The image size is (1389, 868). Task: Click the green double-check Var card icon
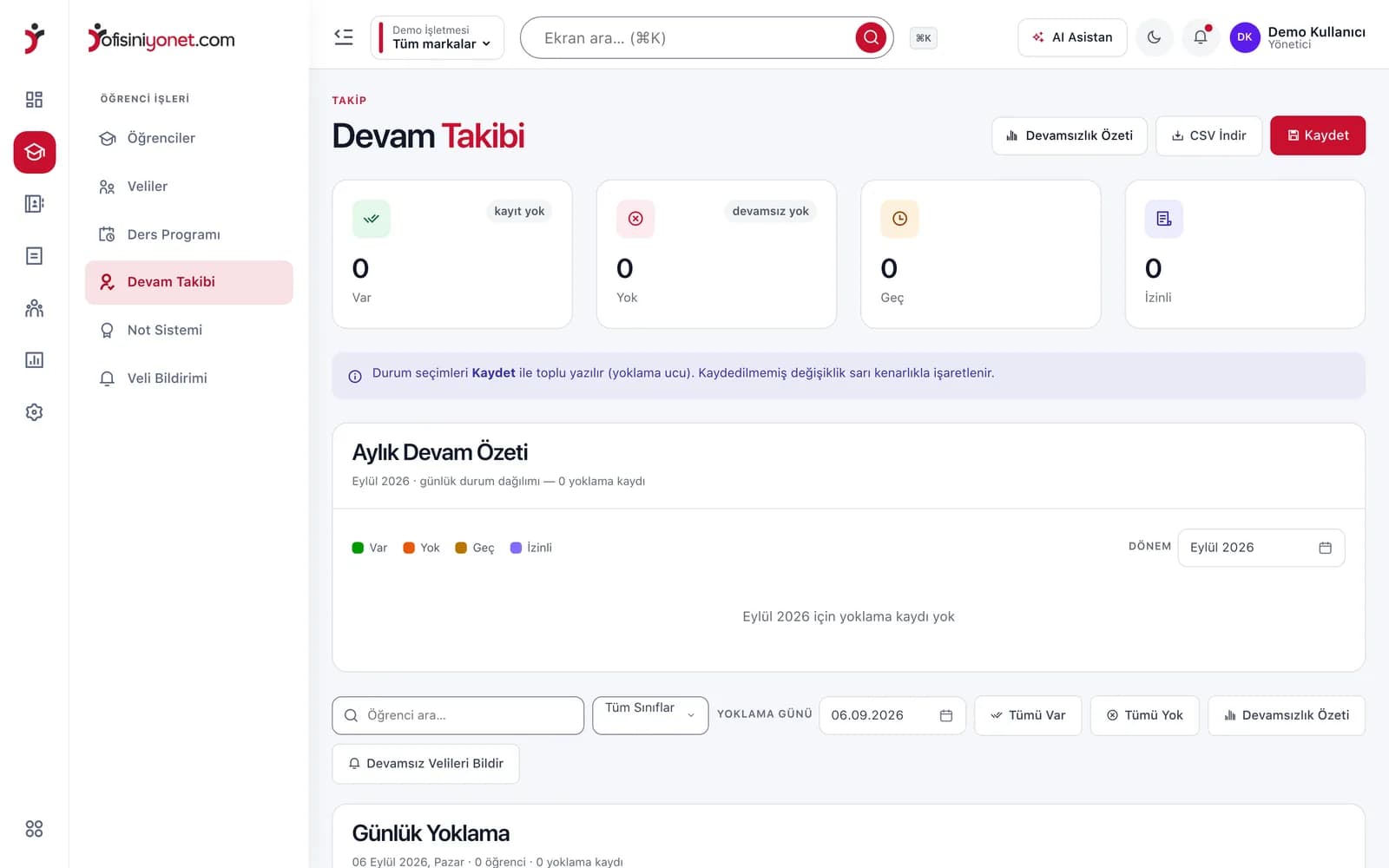click(372, 219)
